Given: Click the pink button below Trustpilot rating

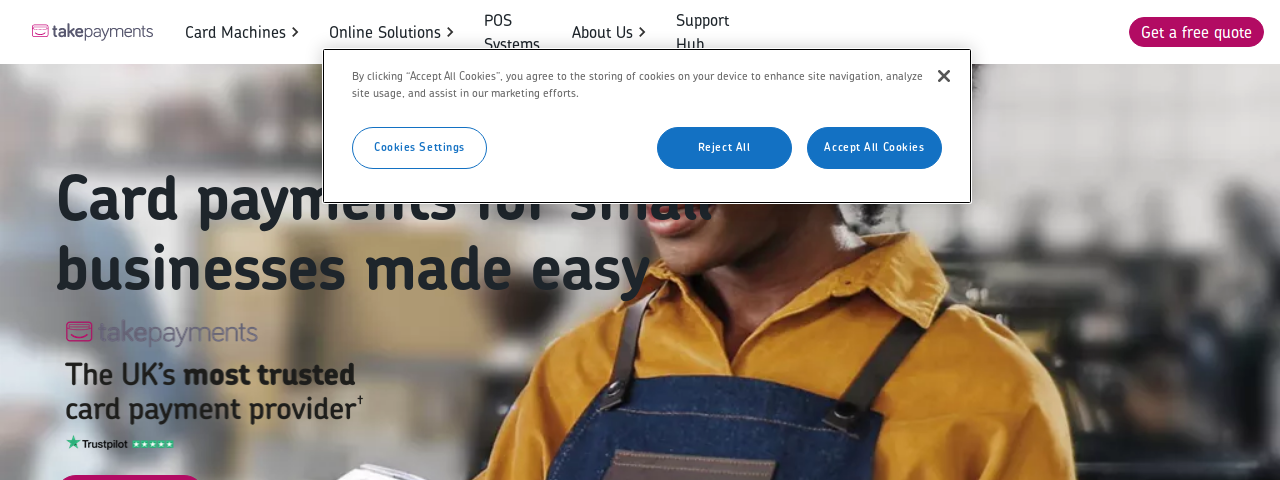Looking at the screenshot, I should 129,477.
